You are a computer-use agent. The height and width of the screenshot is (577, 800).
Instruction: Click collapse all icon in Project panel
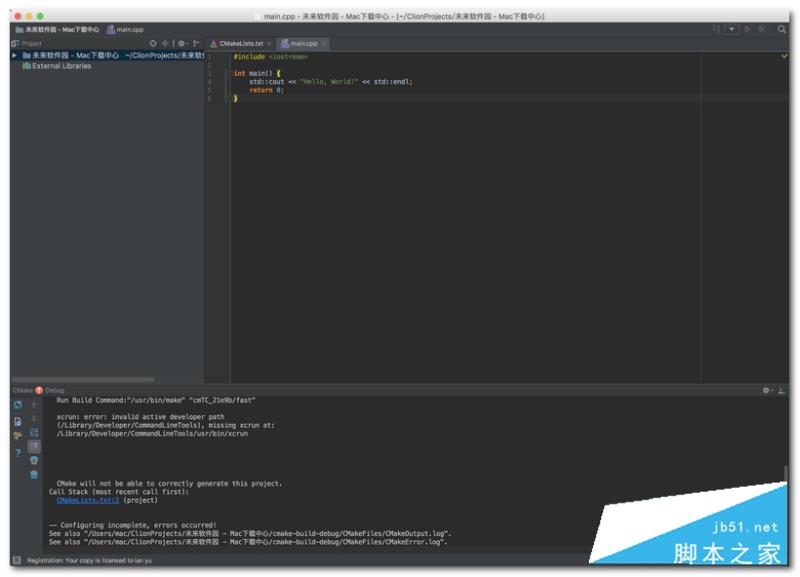[x=165, y=43]
